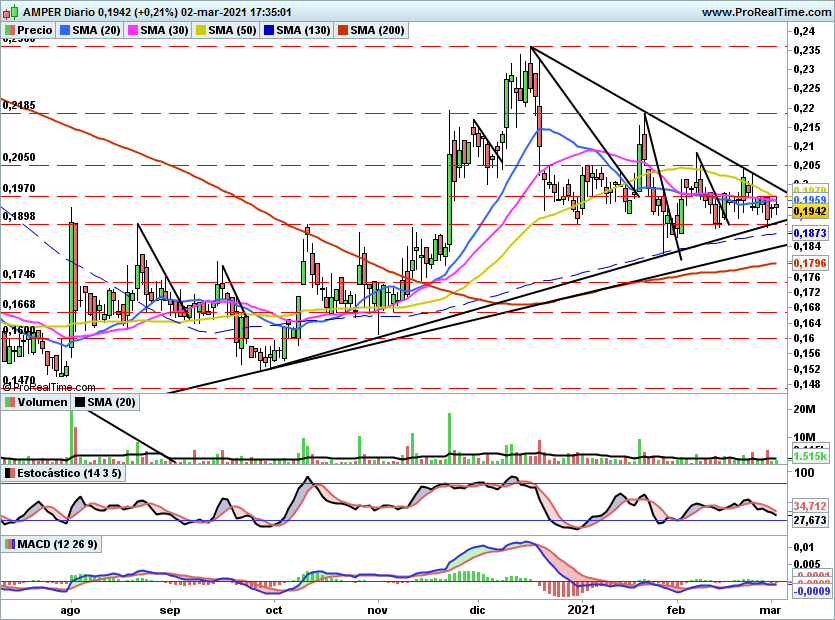Screen dimensions: 835x620
Task: Click the 'sep' month marker on time axis
Action: pos(170,610)
